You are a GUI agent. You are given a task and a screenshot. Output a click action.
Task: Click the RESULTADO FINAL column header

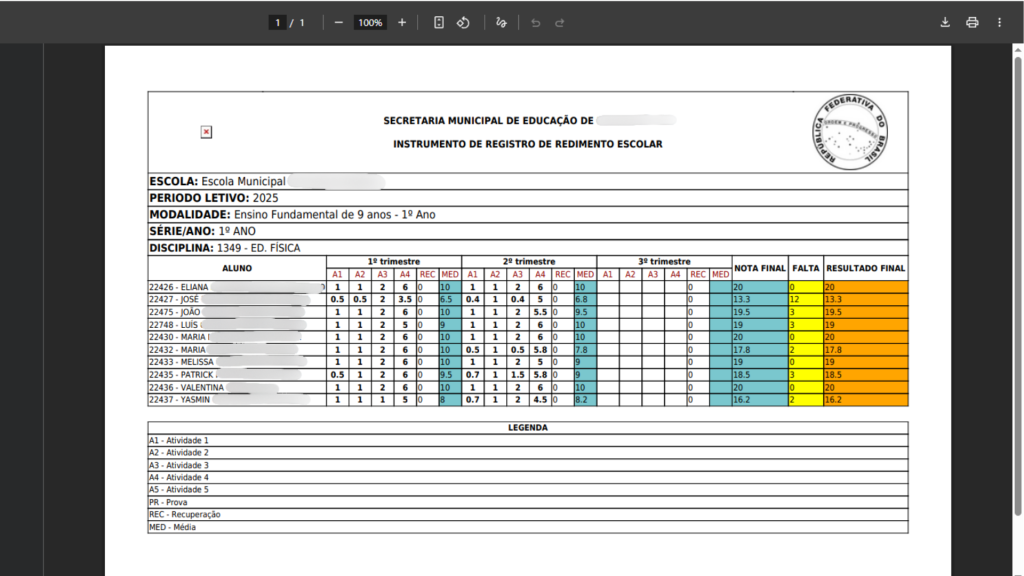[x=866, y=268]
